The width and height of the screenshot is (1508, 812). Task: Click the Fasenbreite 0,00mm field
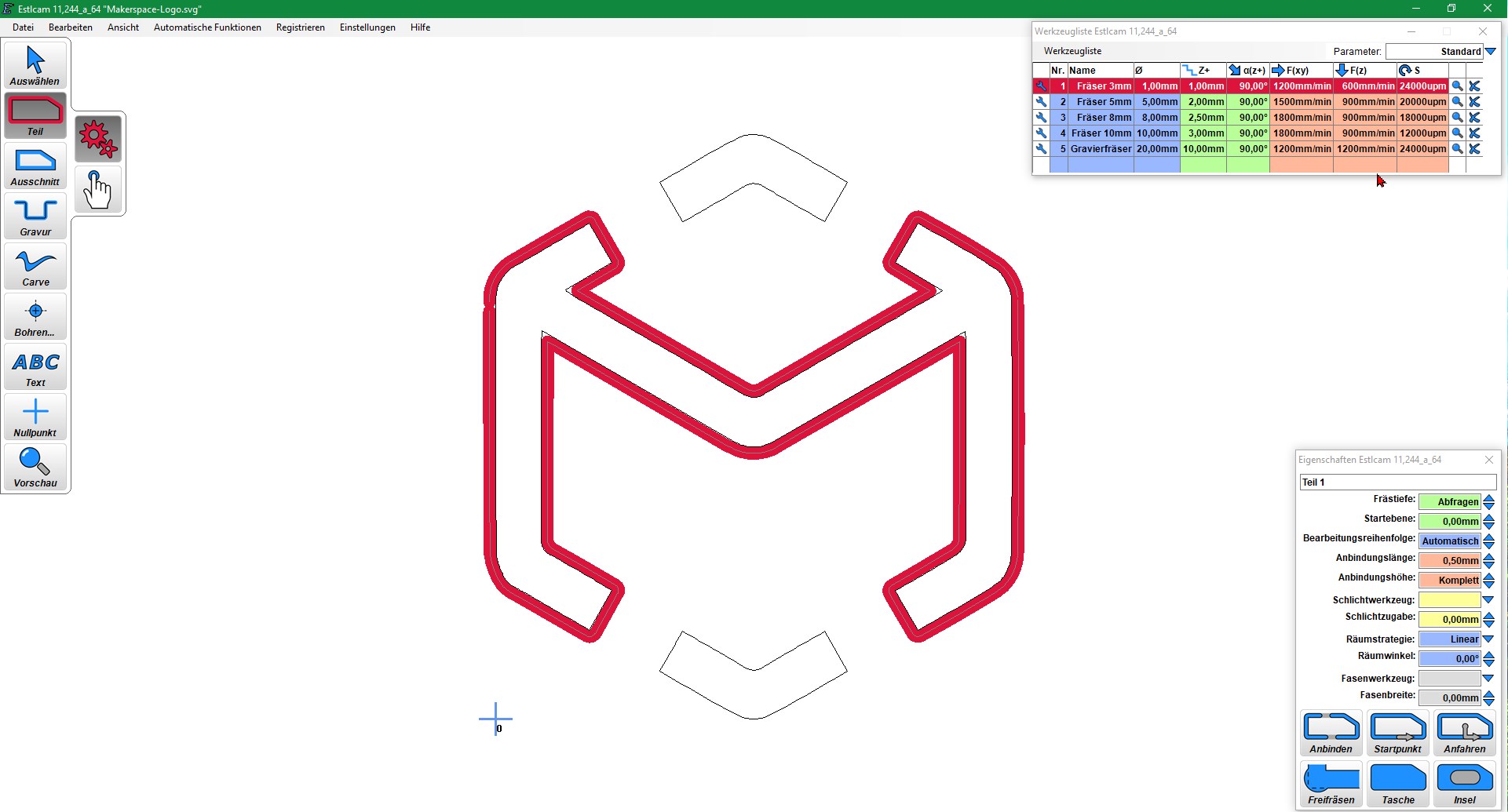point(1449,698)
